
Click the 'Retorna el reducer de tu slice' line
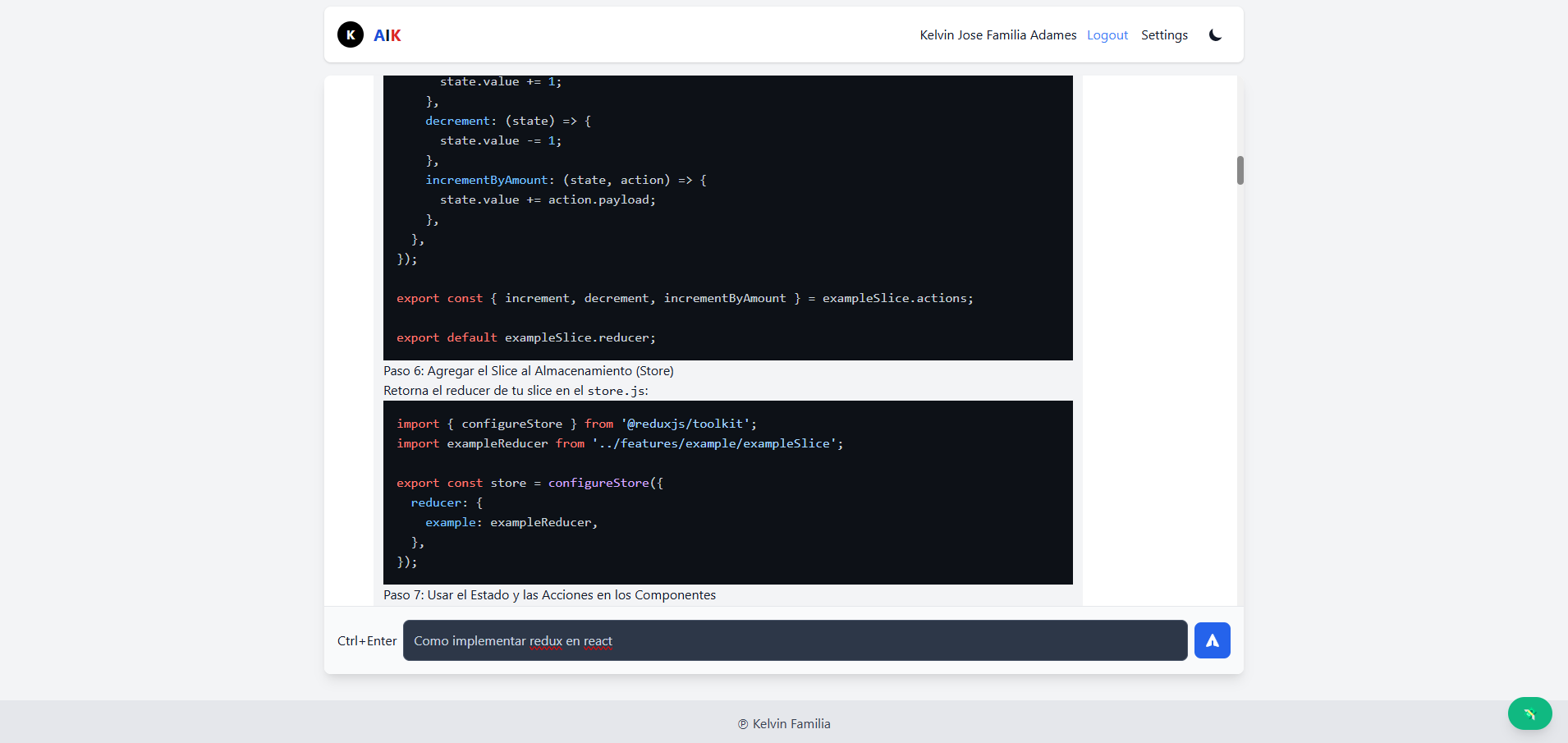tap(516, 391)
